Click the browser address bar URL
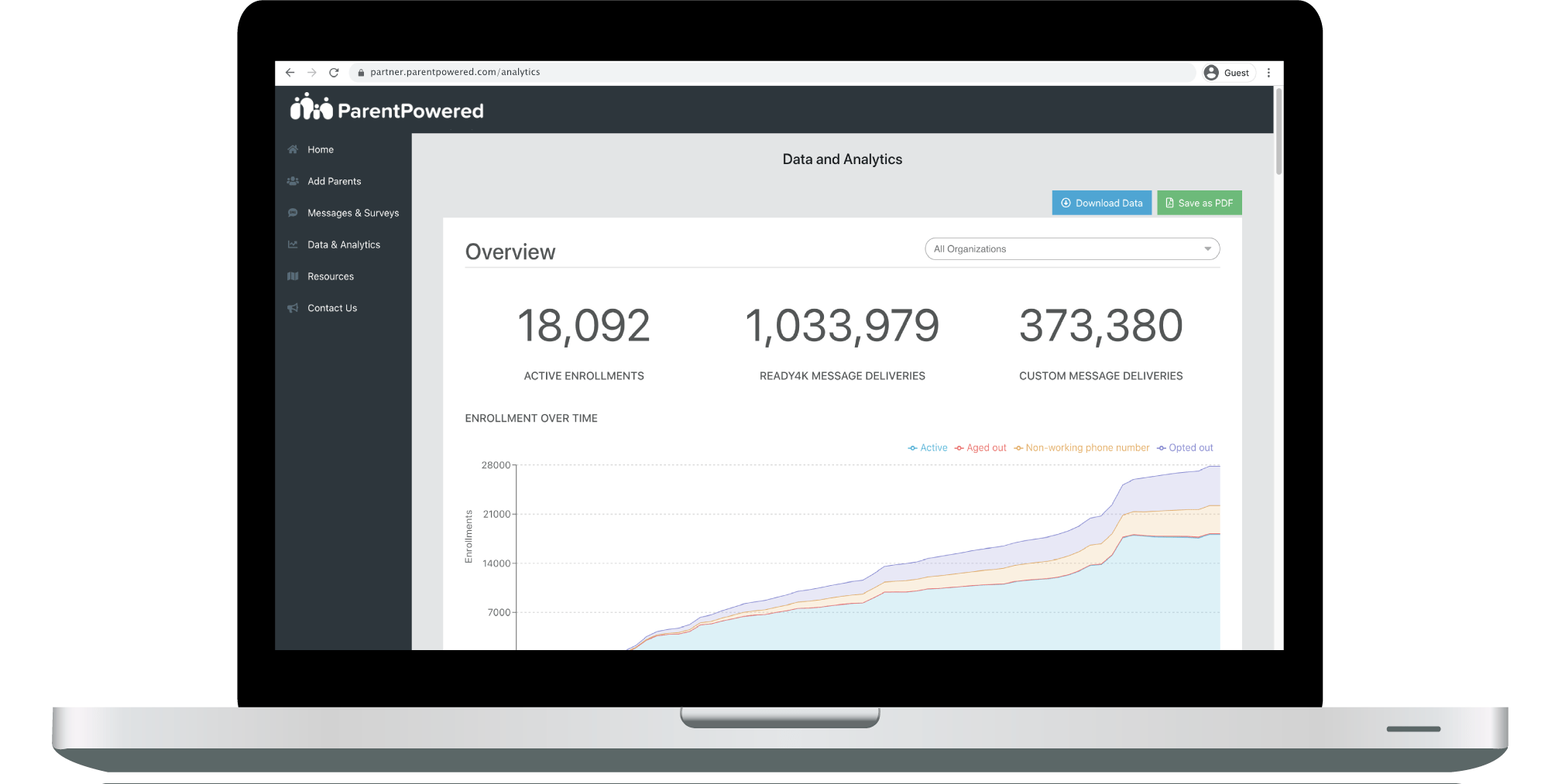Image resolution: width=1548 pixels, height=784 pixels. coord(455,73)
